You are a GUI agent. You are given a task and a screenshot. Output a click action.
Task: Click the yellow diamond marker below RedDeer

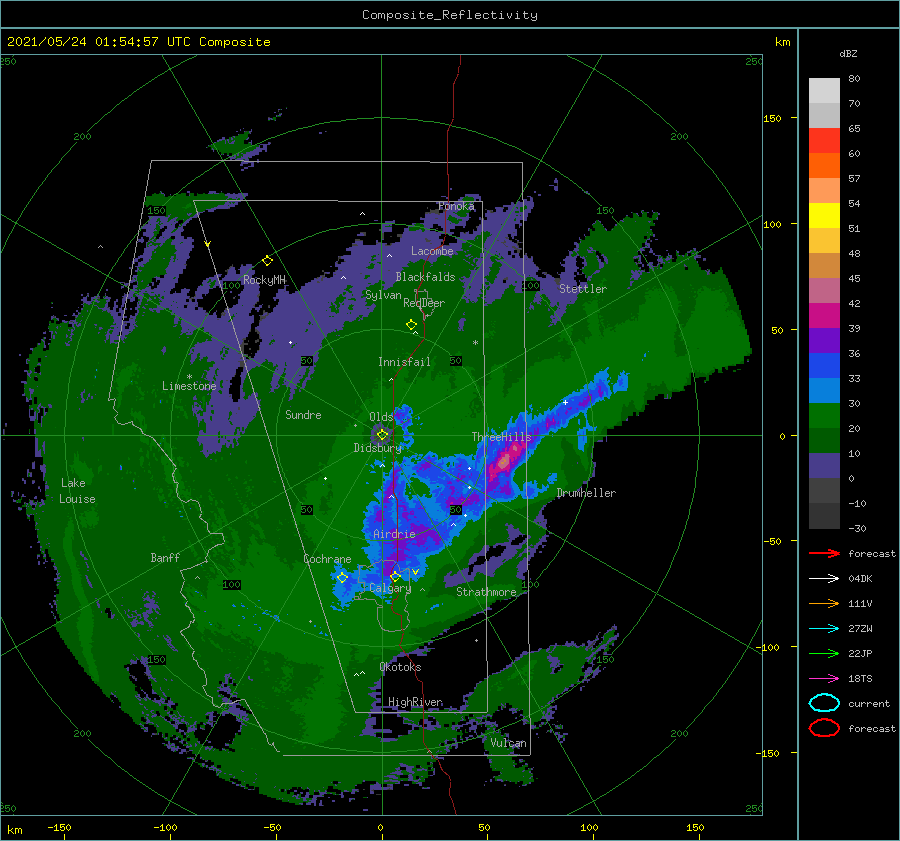(411, 325)
